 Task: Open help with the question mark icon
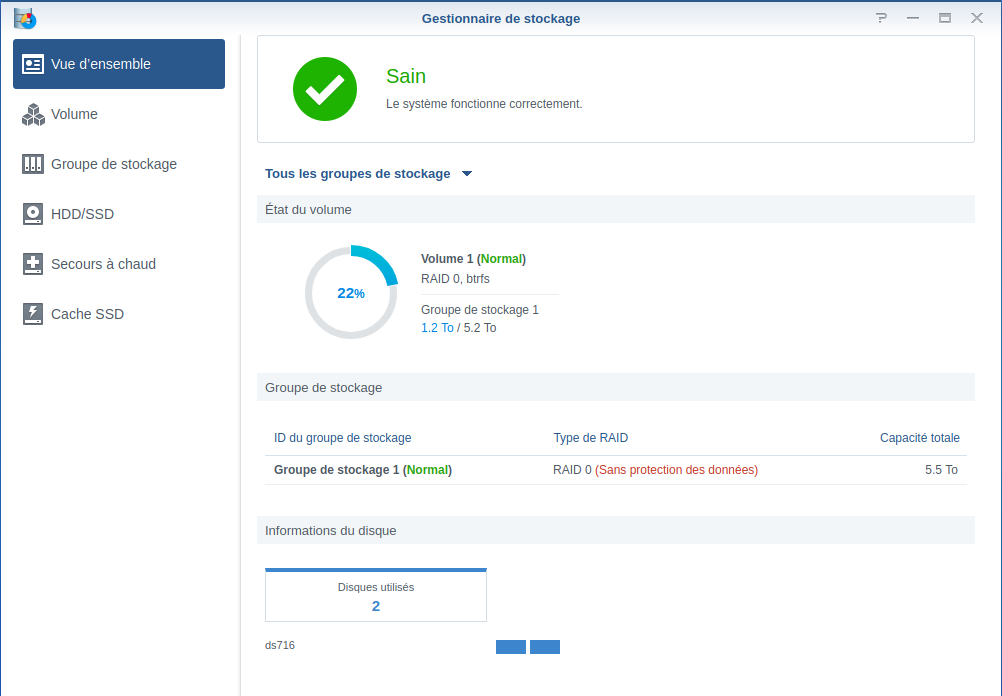[881, 18]
